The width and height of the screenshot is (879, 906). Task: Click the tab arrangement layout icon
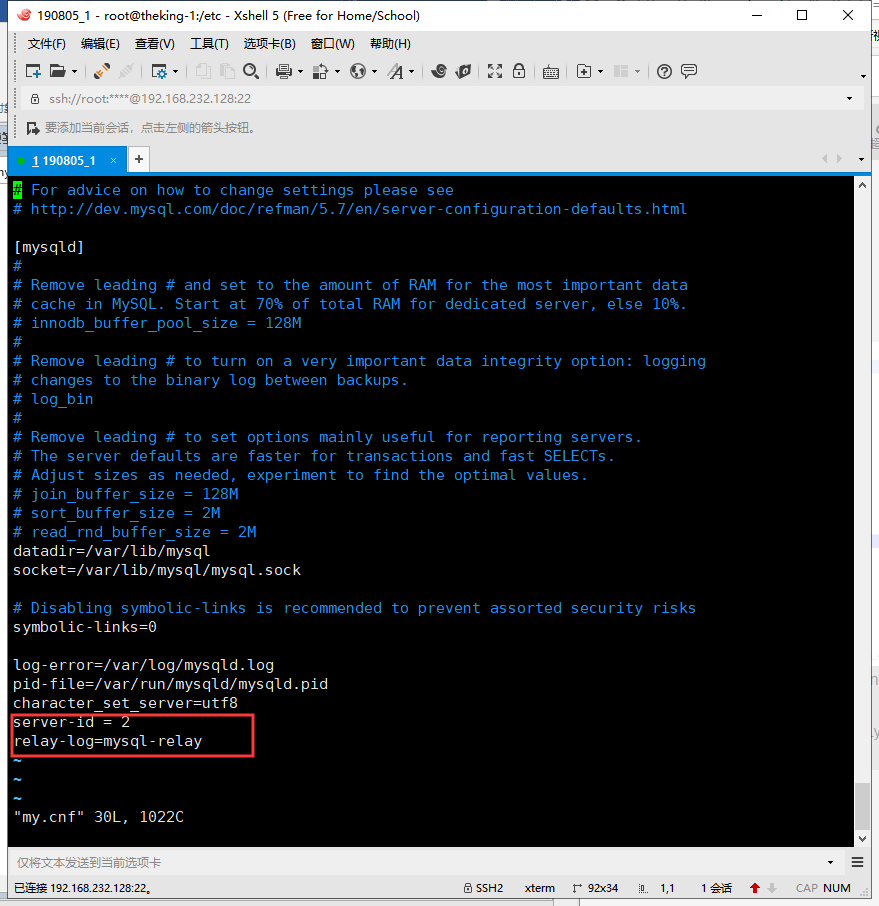pyautogui.click(x=621, y=71)
